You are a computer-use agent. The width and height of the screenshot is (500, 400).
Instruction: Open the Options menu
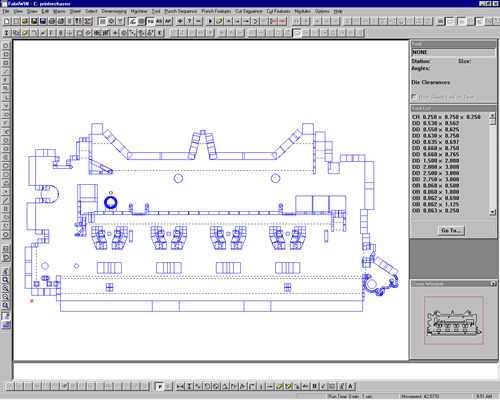[322, 11]
